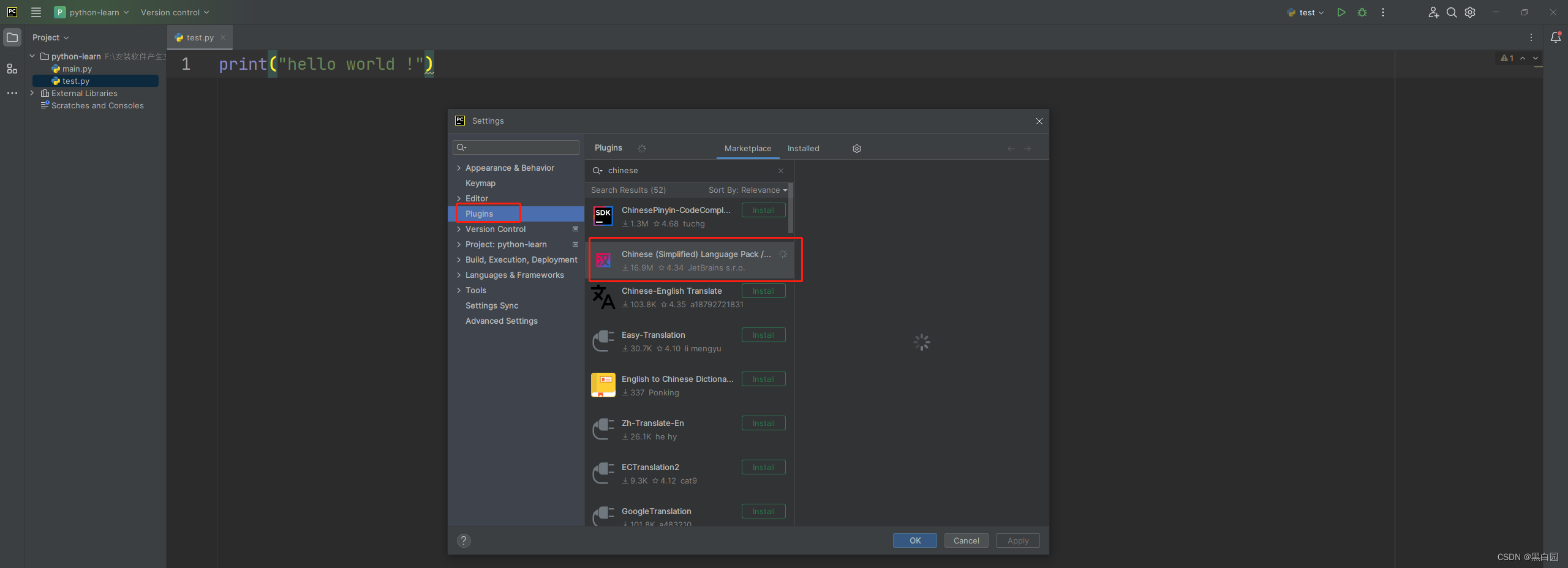Open plugin manager gear options
The height and width of the screenshot is (568, 1568).
coord(857,149)
